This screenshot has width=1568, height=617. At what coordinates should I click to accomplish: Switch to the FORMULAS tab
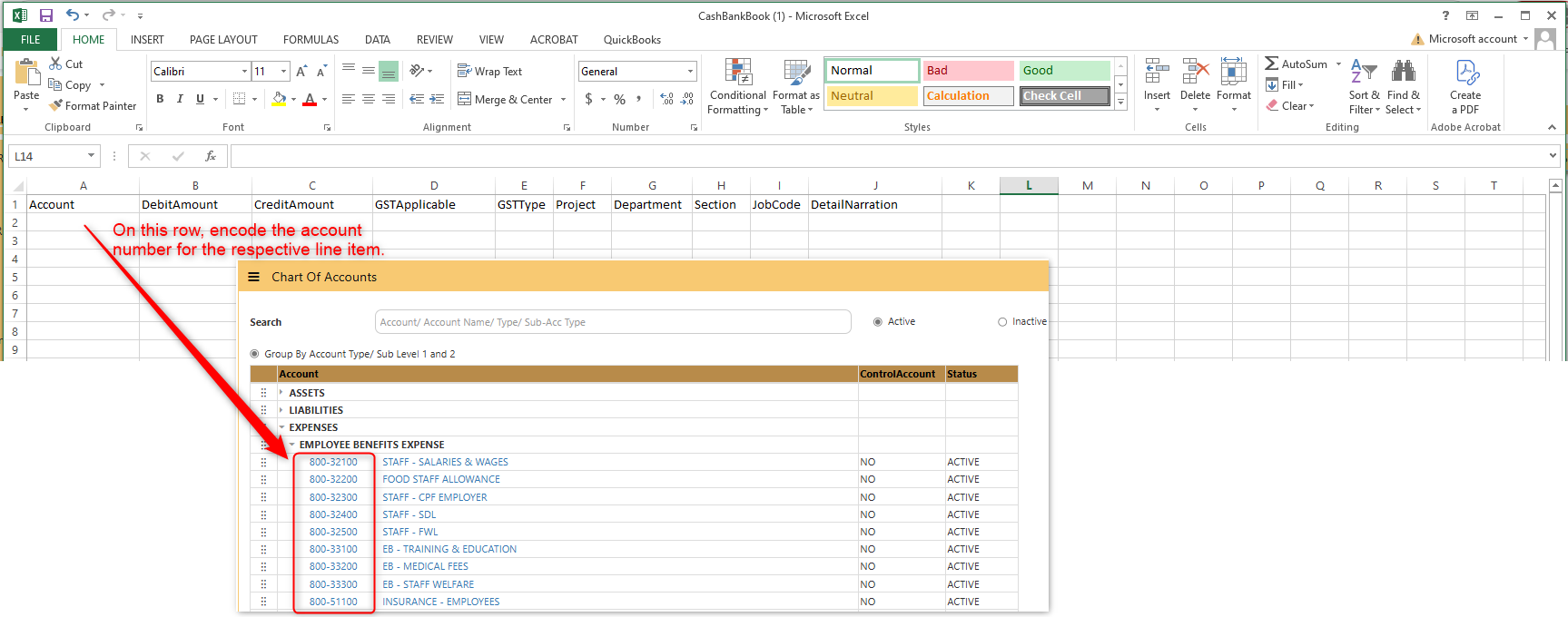pyautogui.click(x=311, y=39)
